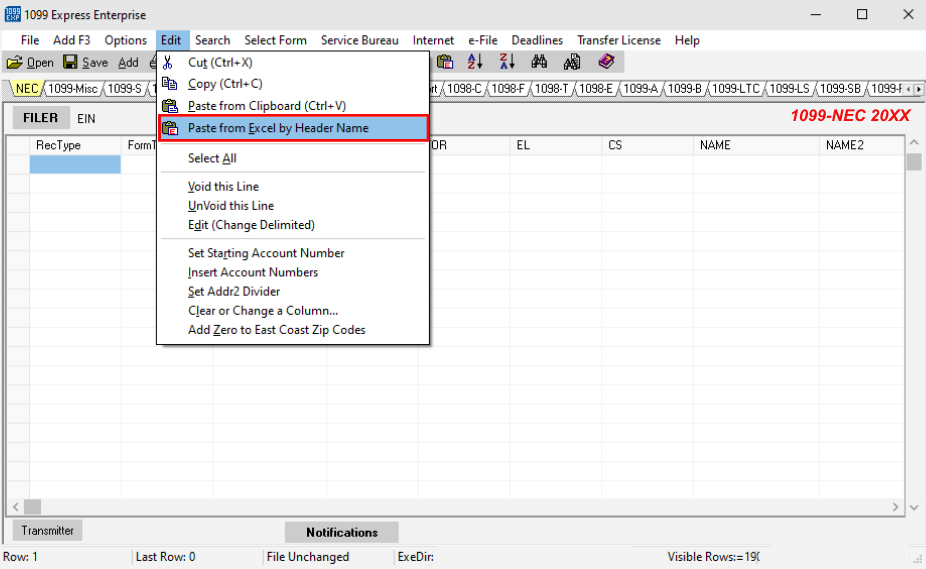This screenshot has width=926, height=569.
Task: Choose Void this Line
Action: [293, 187]
